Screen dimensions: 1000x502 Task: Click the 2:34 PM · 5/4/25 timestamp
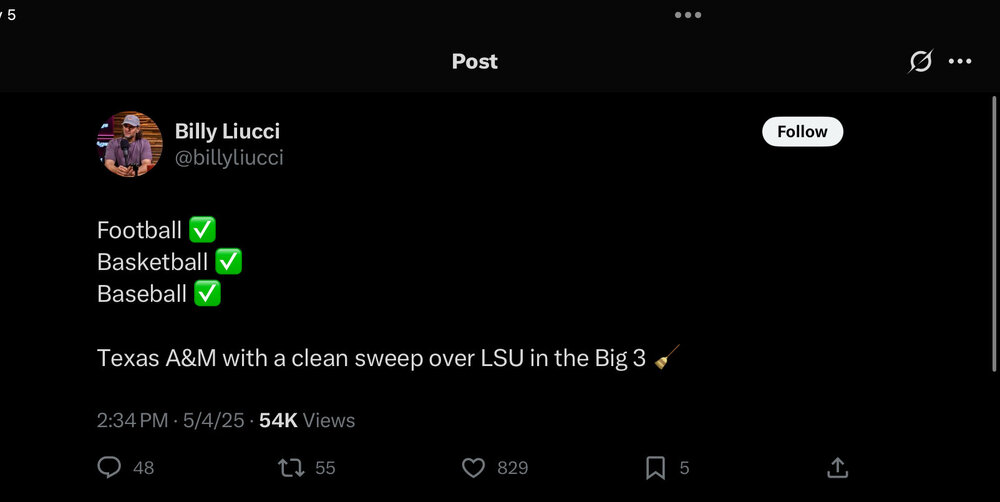click(170, 421)
